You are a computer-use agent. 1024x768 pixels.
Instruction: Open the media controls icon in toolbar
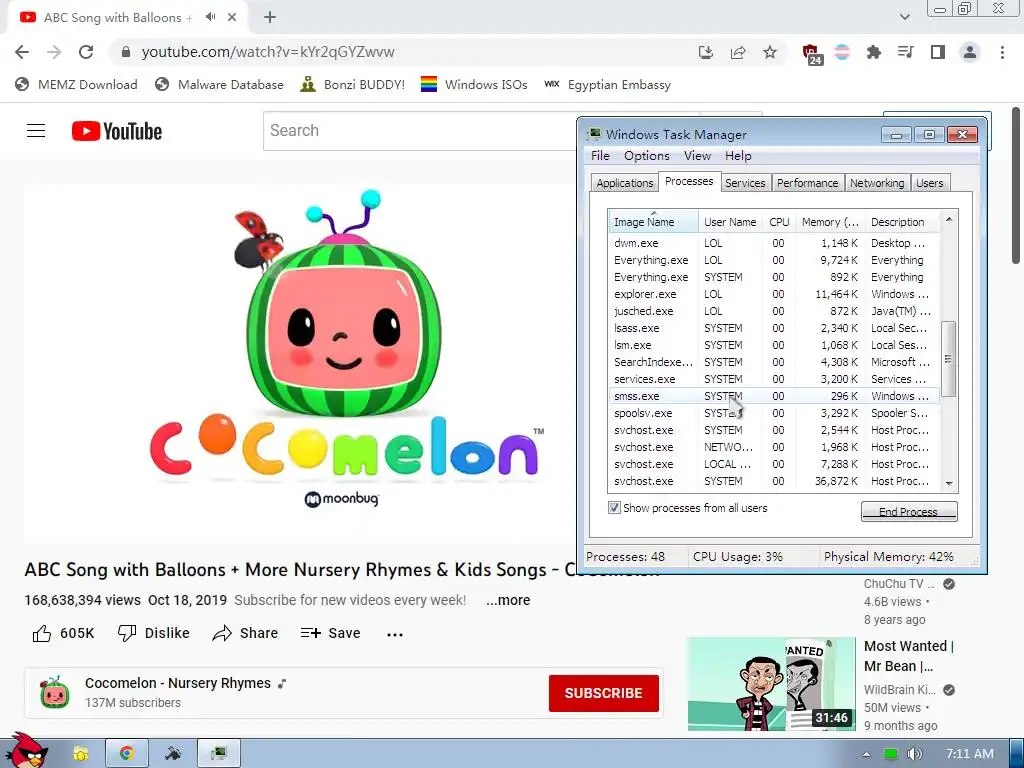click(905, 52)
